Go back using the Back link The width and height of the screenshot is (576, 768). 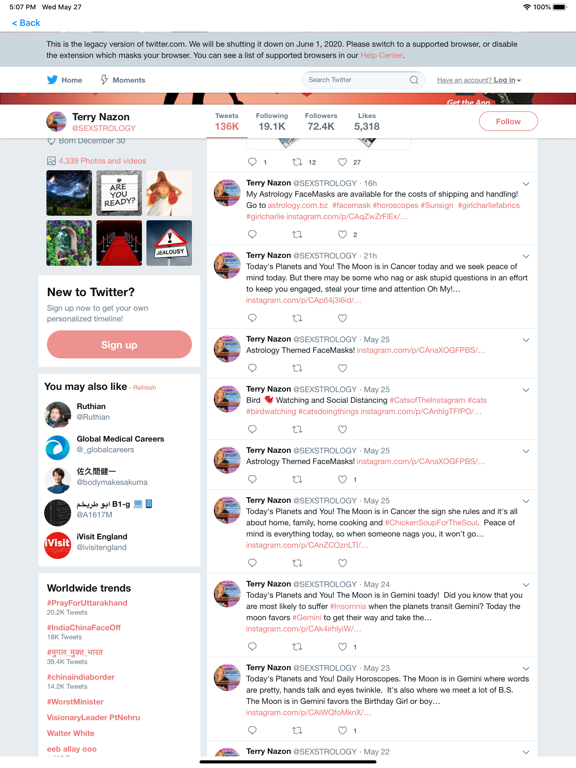[26, 23]
